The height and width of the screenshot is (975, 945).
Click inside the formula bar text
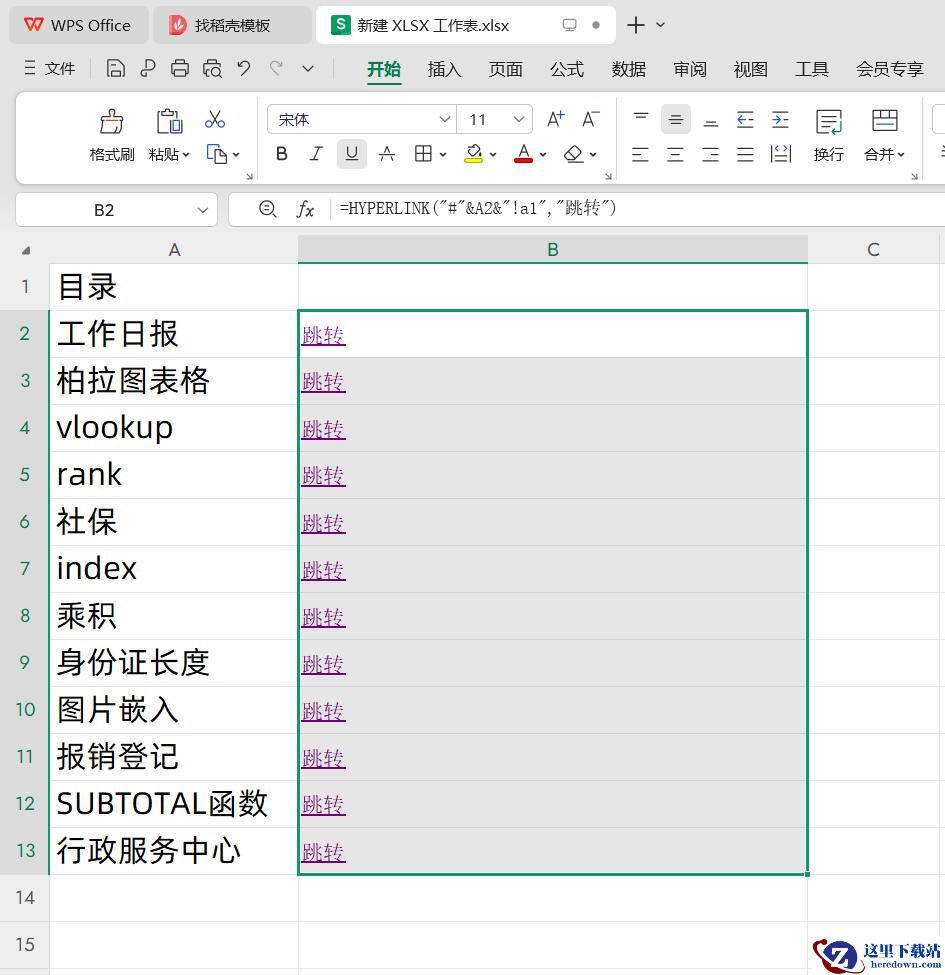point(477,208)
